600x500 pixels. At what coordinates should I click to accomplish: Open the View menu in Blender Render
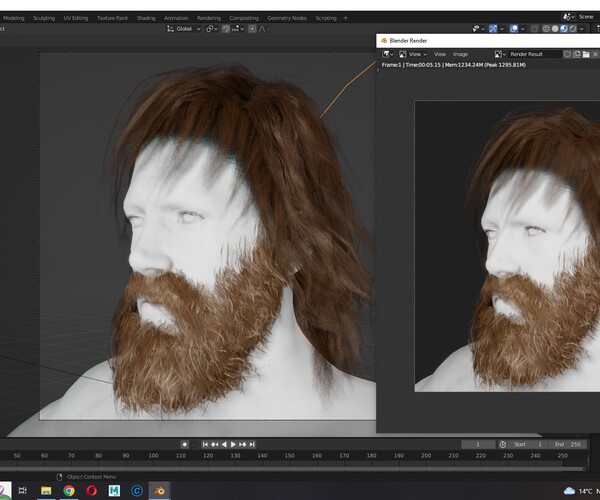440,54
